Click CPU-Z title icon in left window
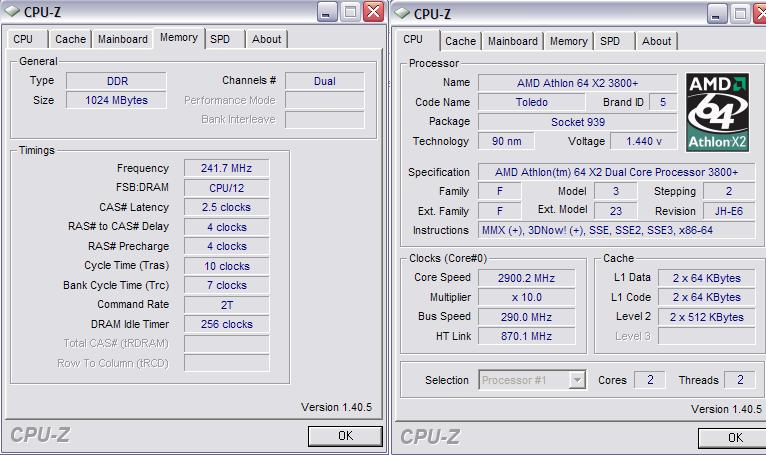The width and height of the screenshot is (766, 455). [x=12, y=12]
